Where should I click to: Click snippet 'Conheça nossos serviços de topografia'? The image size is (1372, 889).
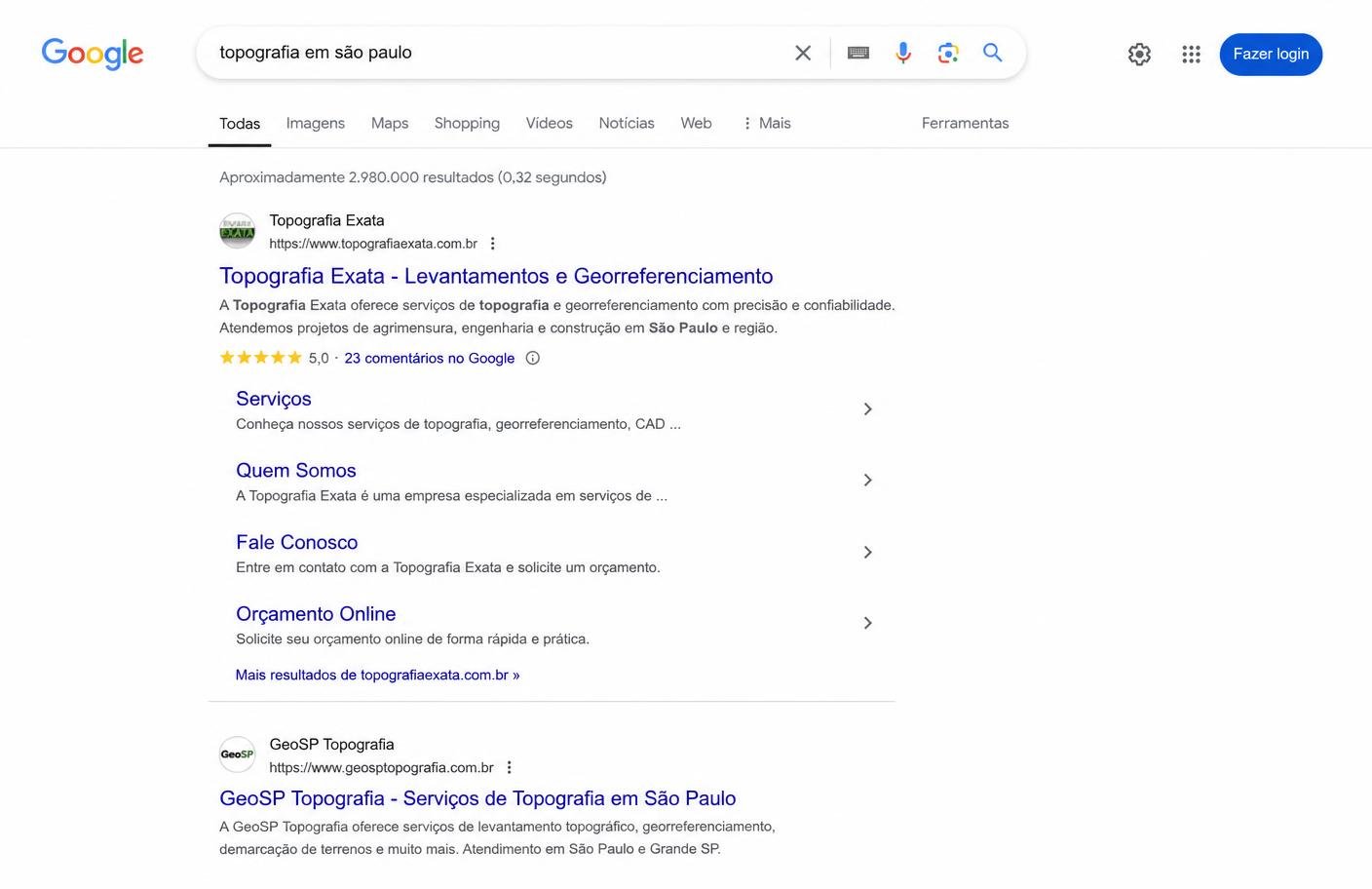tap(458, 424)
